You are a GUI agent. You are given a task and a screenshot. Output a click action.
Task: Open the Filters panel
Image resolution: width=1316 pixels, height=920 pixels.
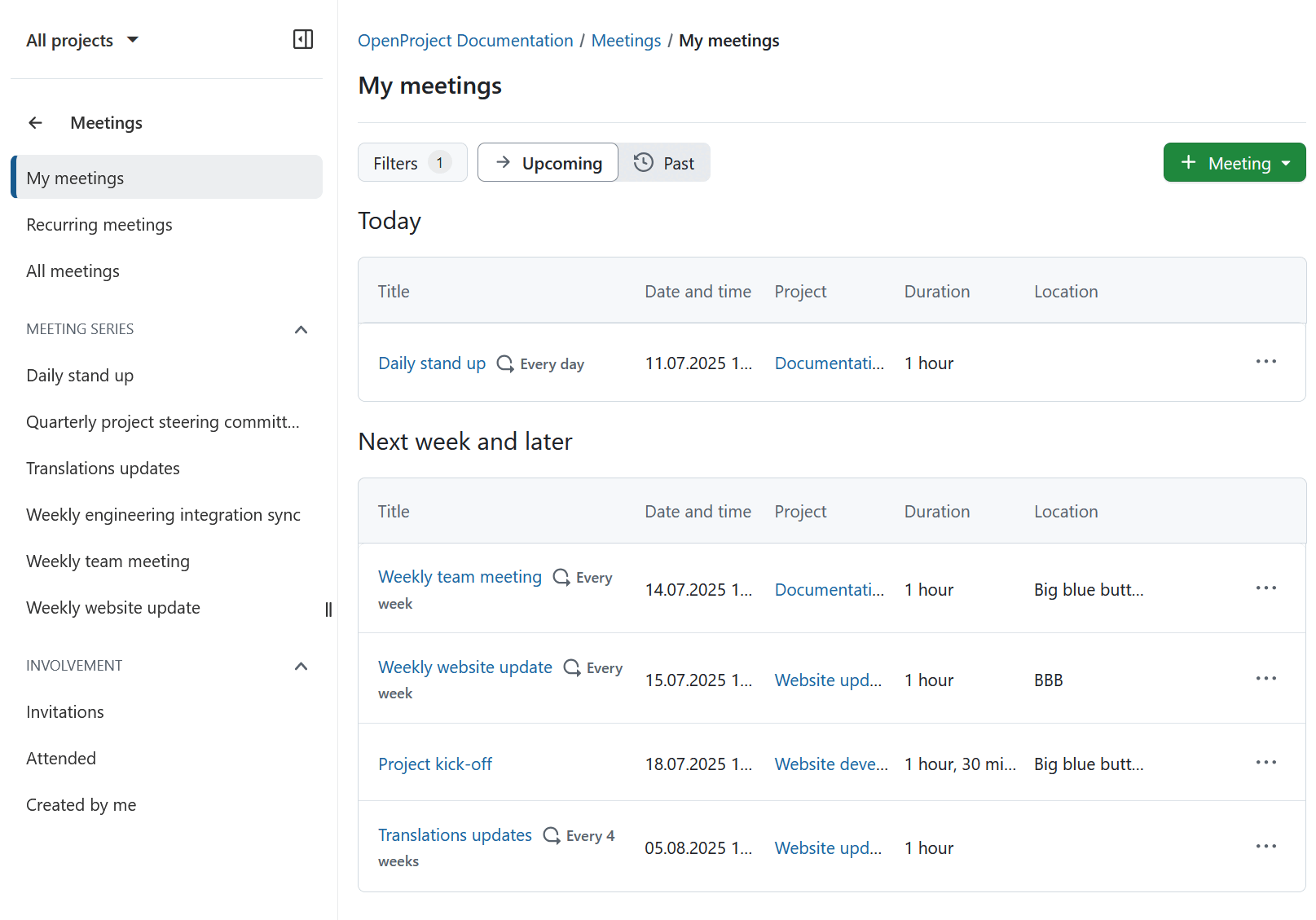pyautogui.click(x=412, y=162)
